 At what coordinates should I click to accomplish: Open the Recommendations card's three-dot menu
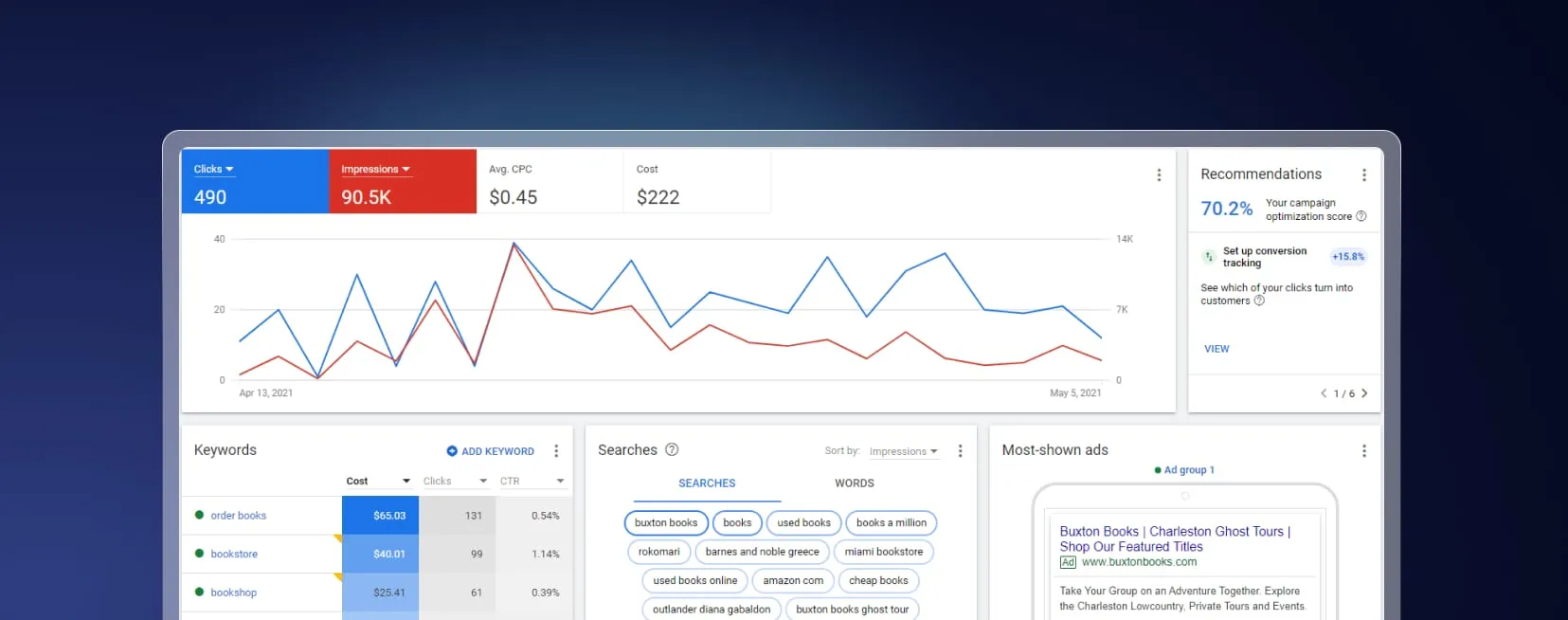point(1363,175)
